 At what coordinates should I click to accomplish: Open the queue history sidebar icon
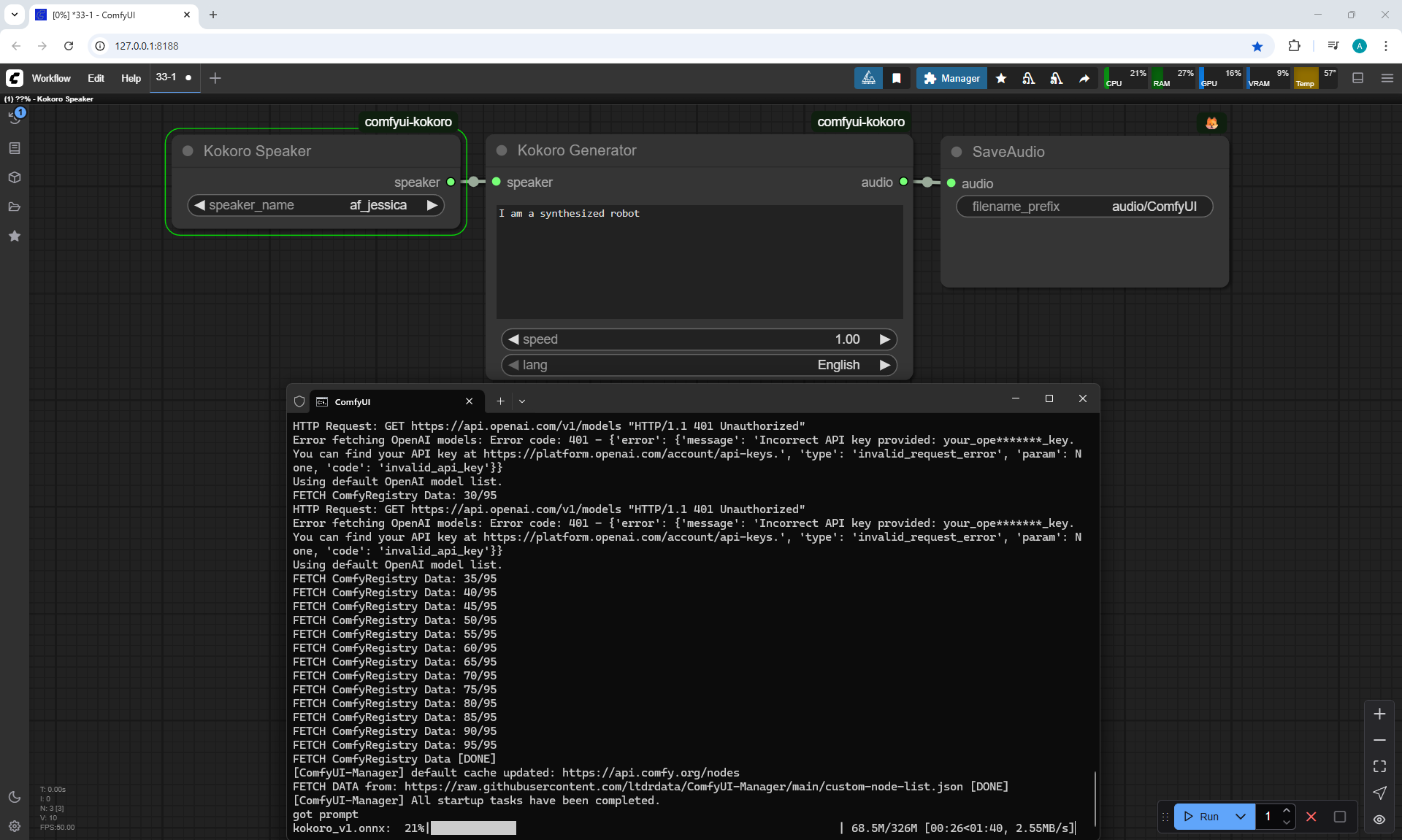[x=15, y=118]
